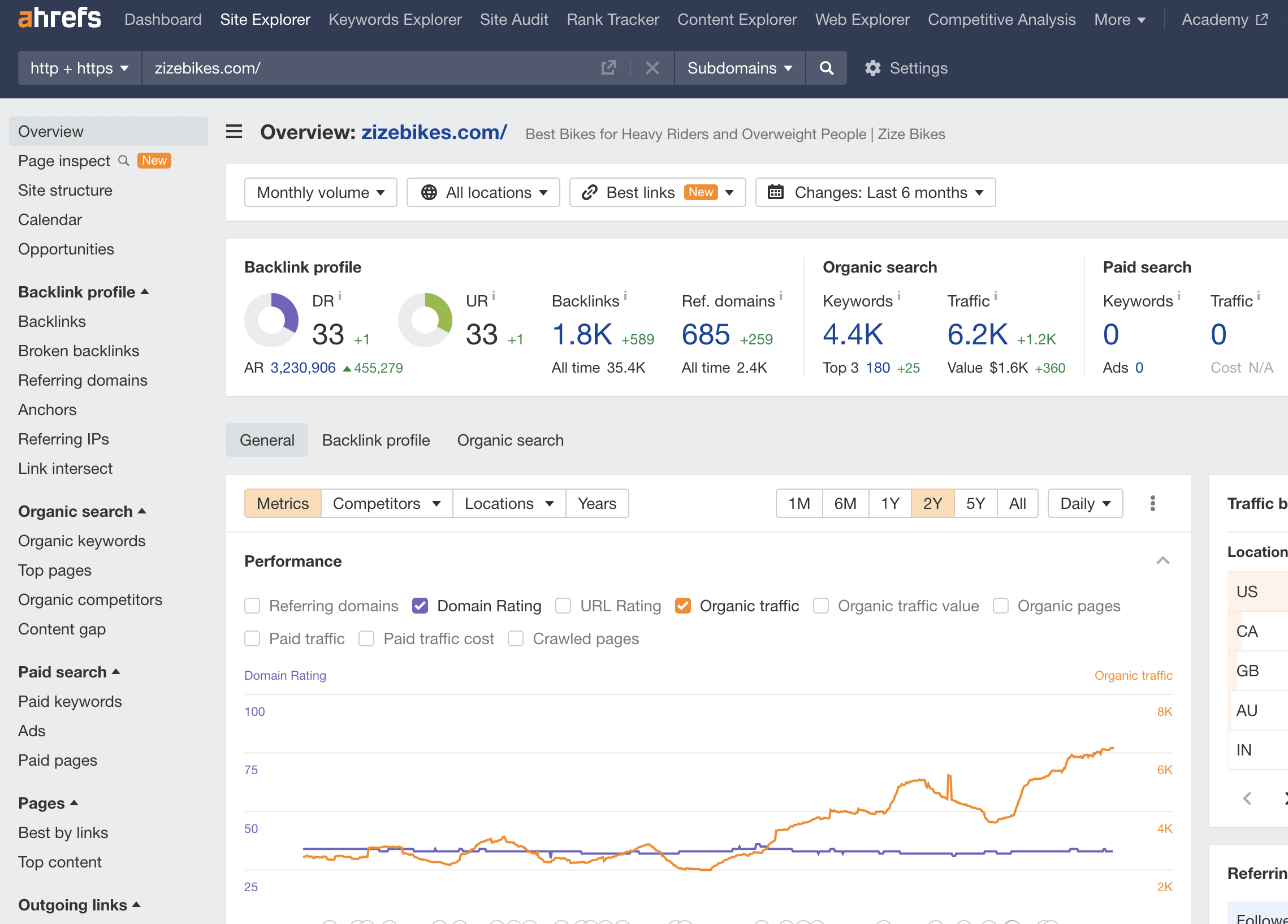Open the More menu dropdown
The width and height of the screenshot is (1288, 924).
(1120, 19)
